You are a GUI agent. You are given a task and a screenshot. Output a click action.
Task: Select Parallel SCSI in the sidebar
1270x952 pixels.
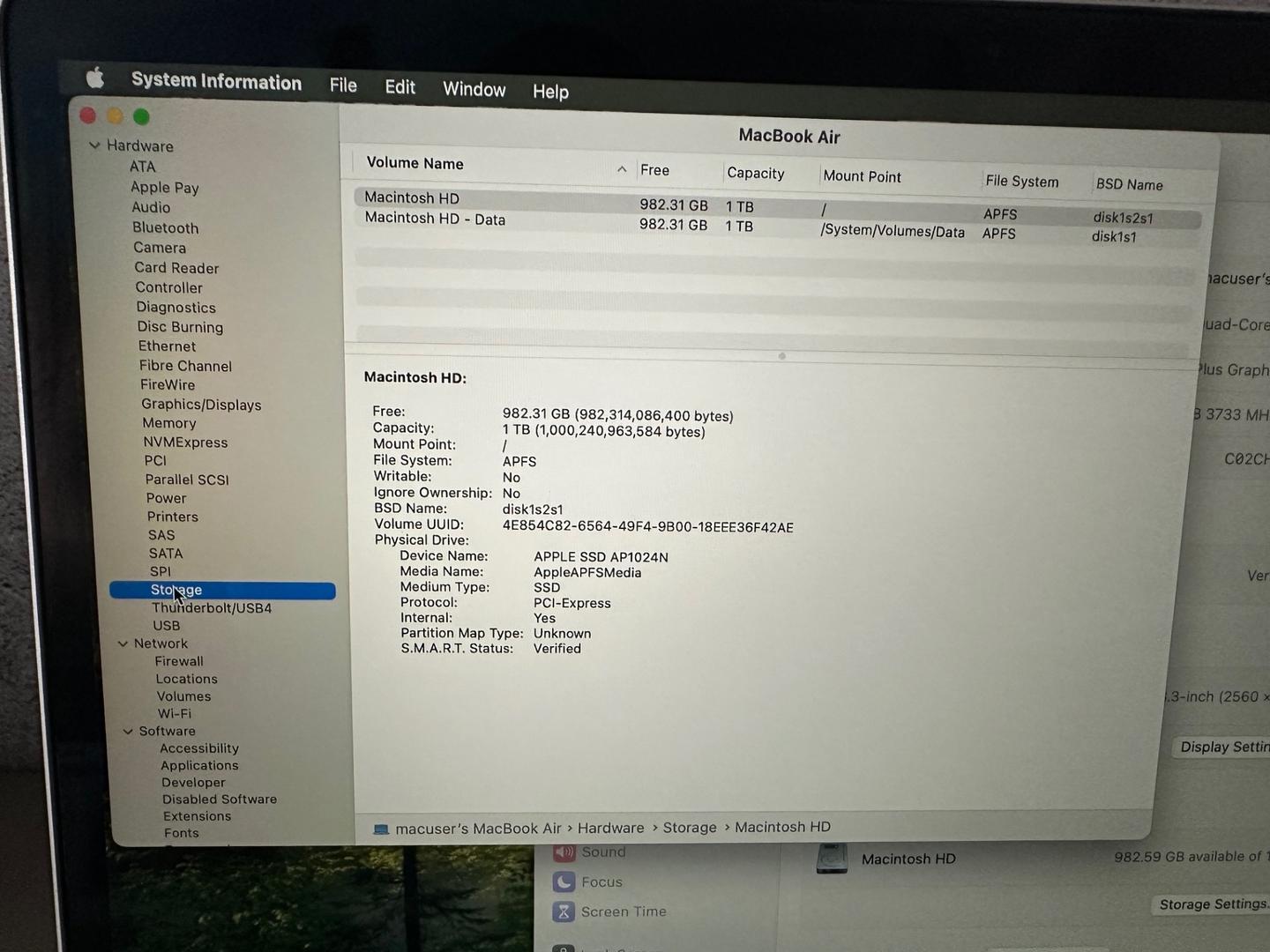pos(187,480)
